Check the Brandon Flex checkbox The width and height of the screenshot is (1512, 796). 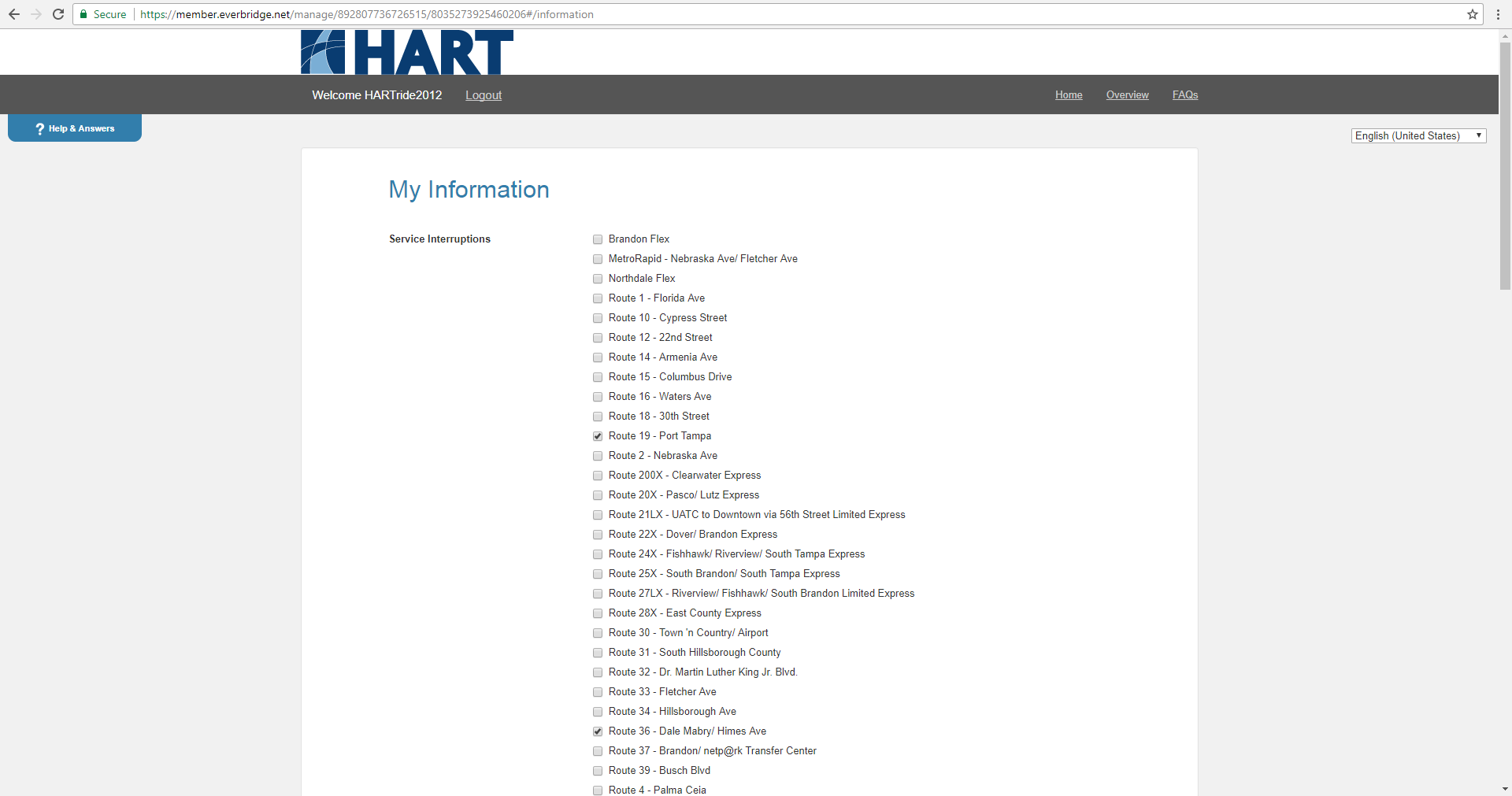click(x=598, y=239)
